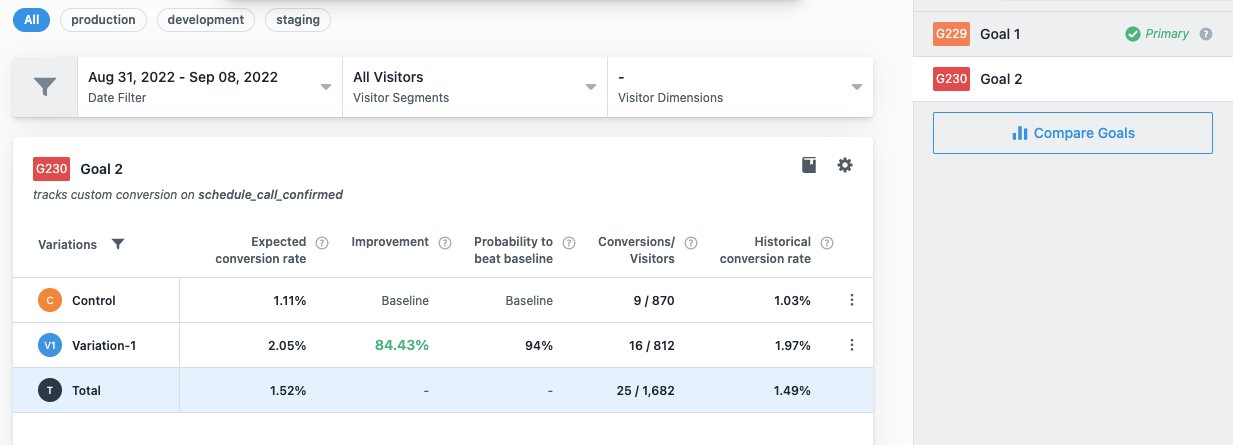Open the Visitor Segments dropdown
Viewport: 1233px width, 445px height.
(475, 87)
